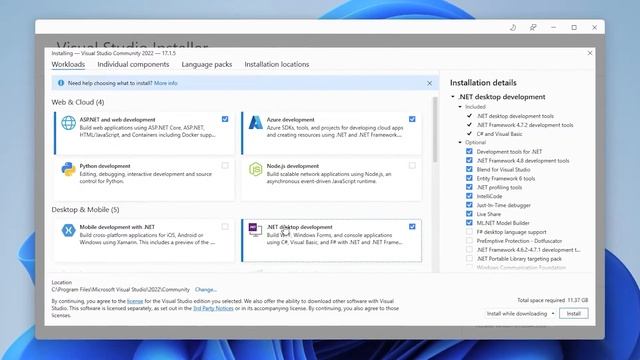Click the .NET desktop development icon
640x360 pixels.
click(256, 229)
